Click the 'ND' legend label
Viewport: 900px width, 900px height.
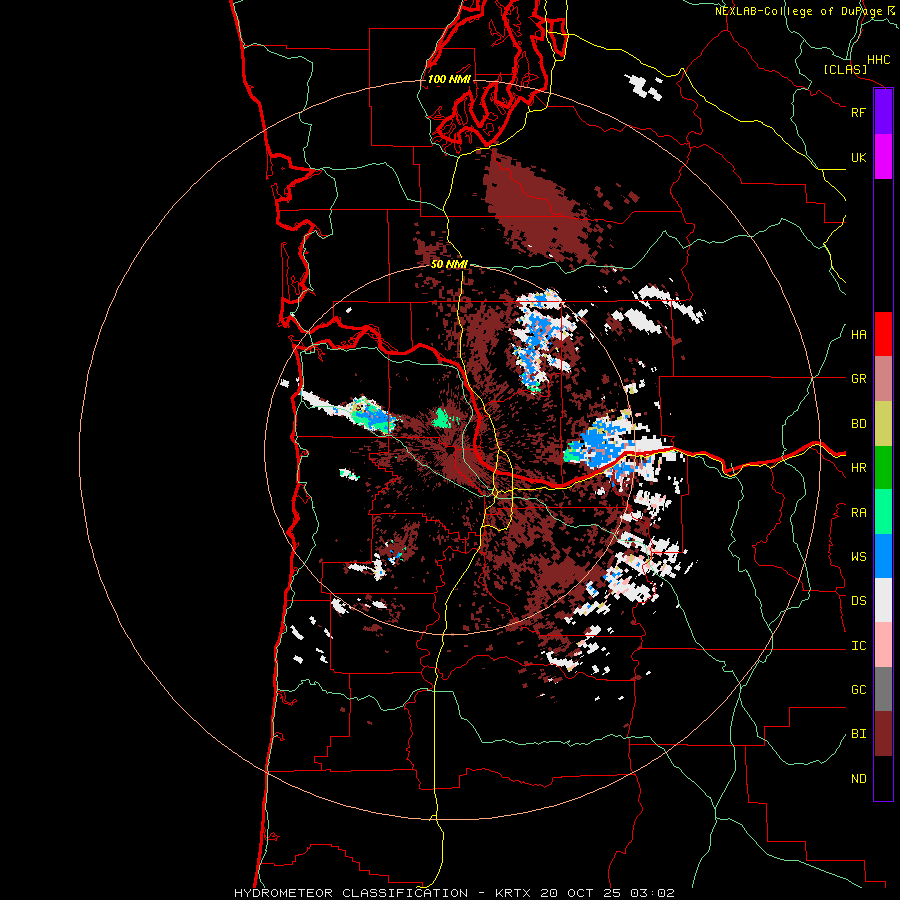858,779
